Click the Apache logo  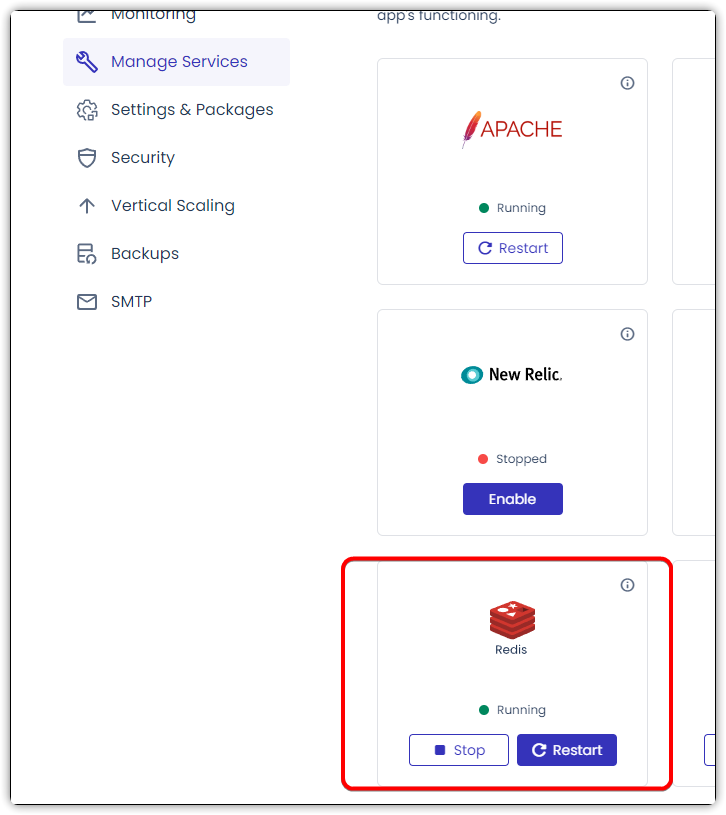(512, 129)
